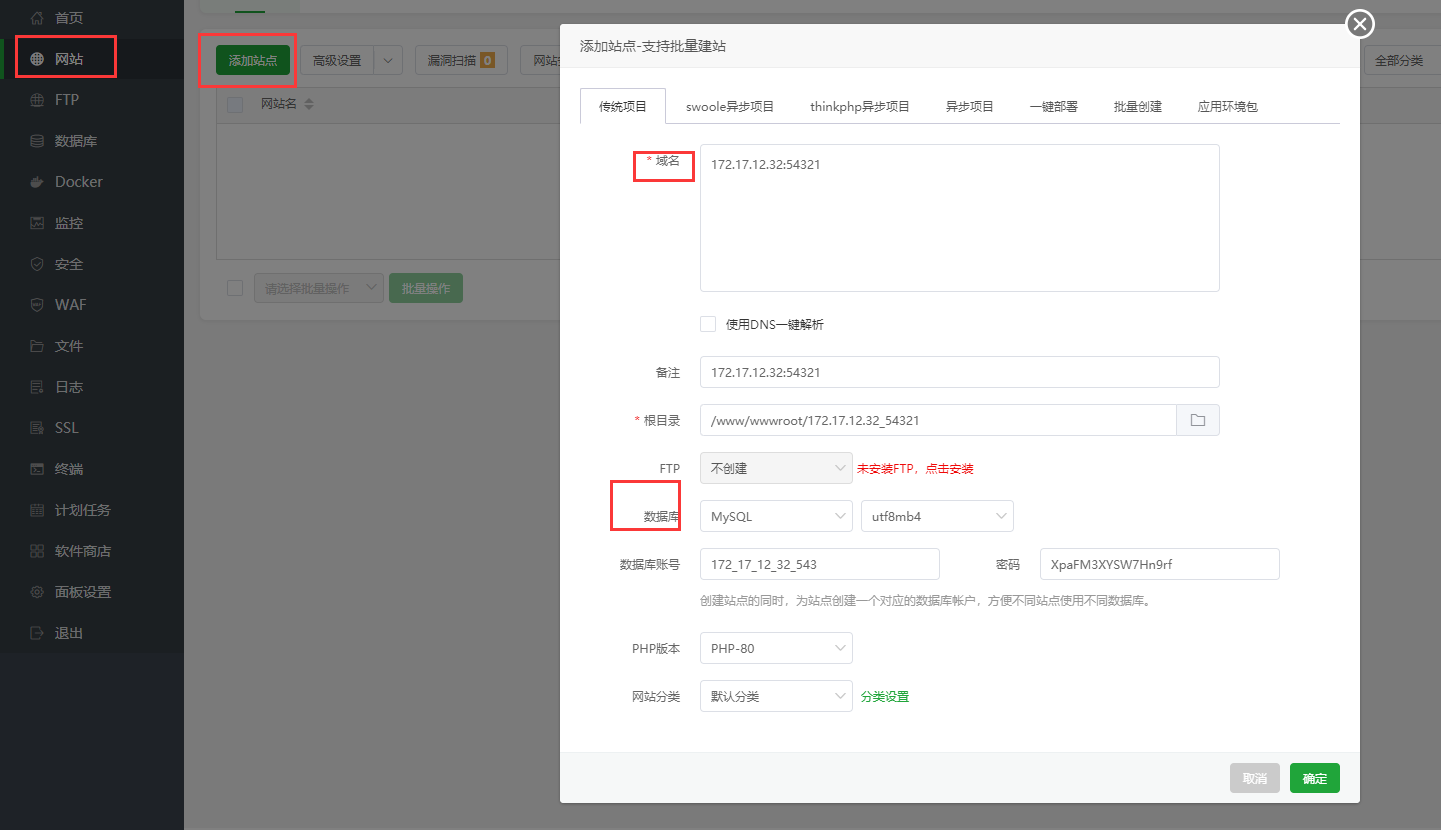The width and height of the screenshot is (1441, 830).
Task: Switch to swoole异步项目 tab
Action: coord(730,106)
